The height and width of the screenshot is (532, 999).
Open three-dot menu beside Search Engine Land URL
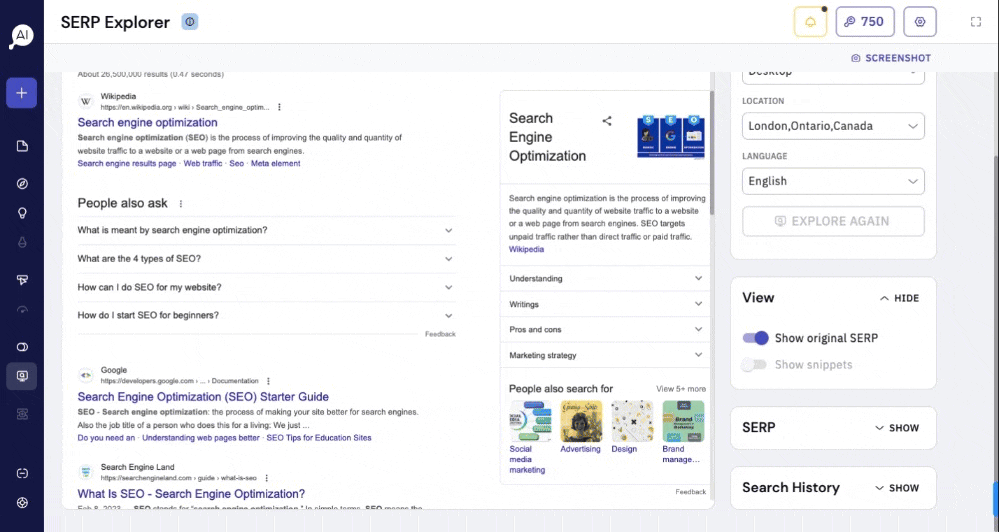pos(266,478)
